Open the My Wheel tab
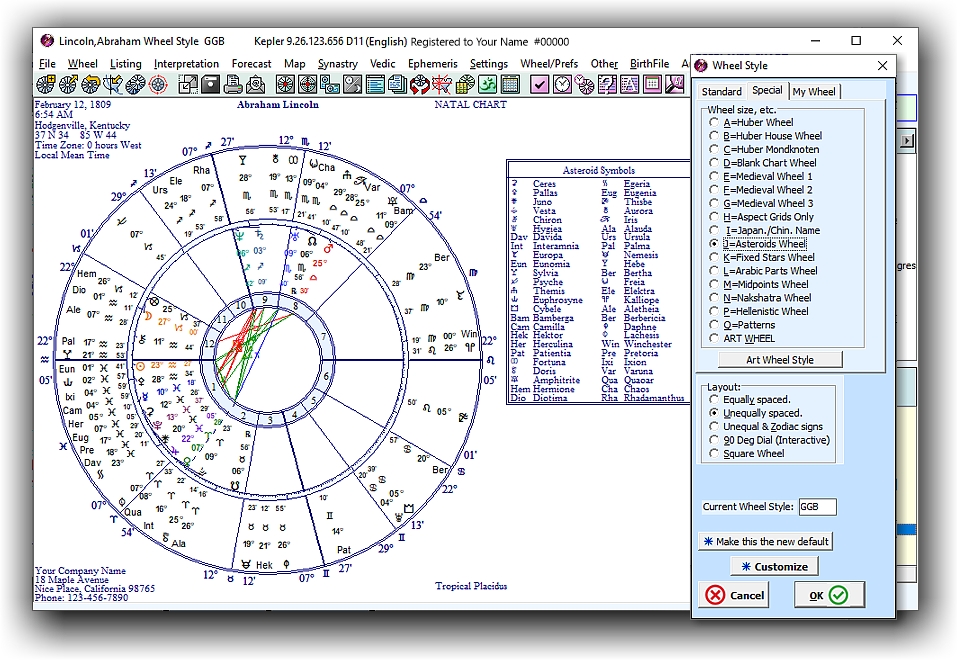Viewport: 957px width, 660px height. [814, 92]
